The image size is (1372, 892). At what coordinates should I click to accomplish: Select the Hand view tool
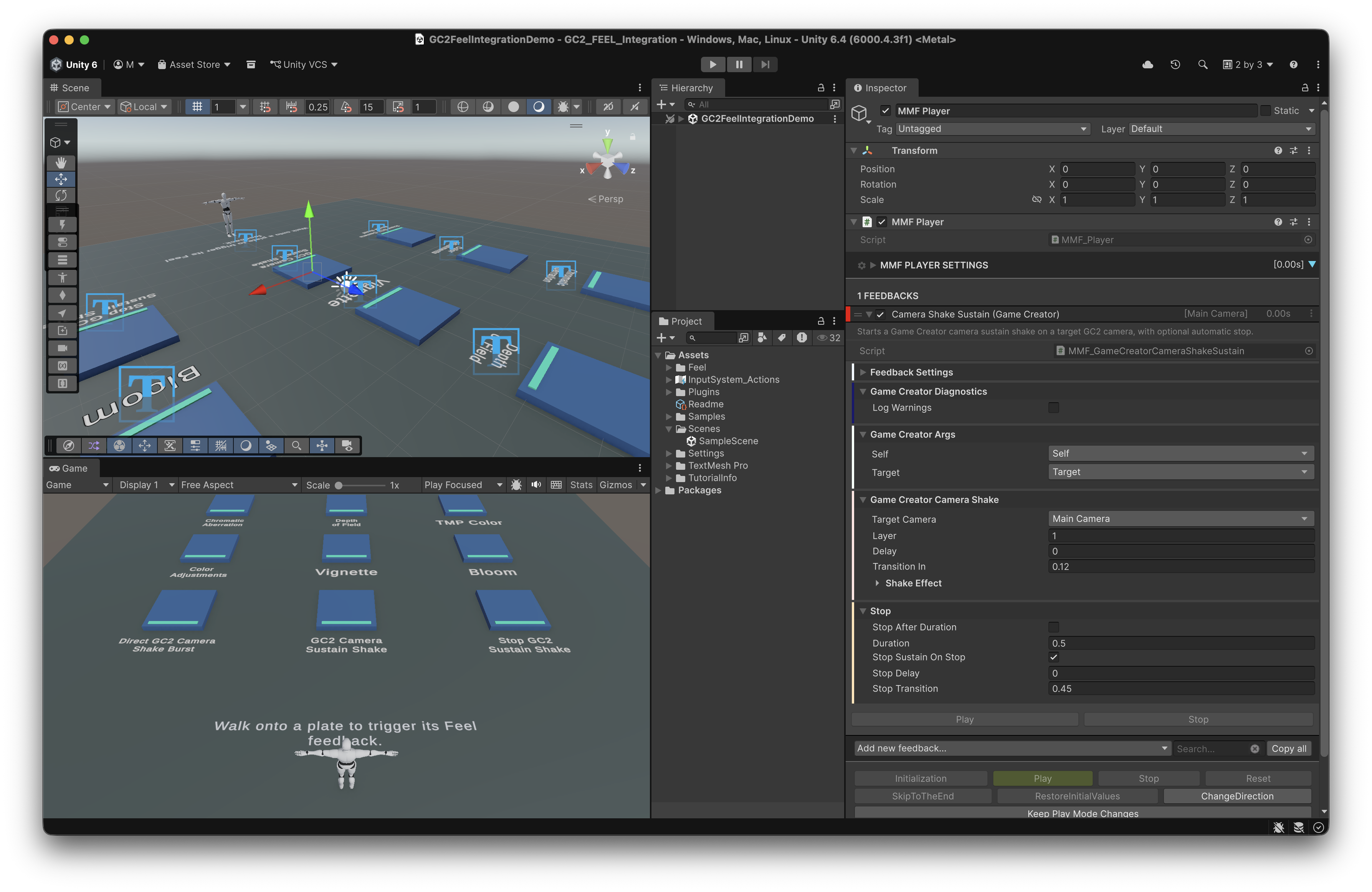(x=61, y=162)
